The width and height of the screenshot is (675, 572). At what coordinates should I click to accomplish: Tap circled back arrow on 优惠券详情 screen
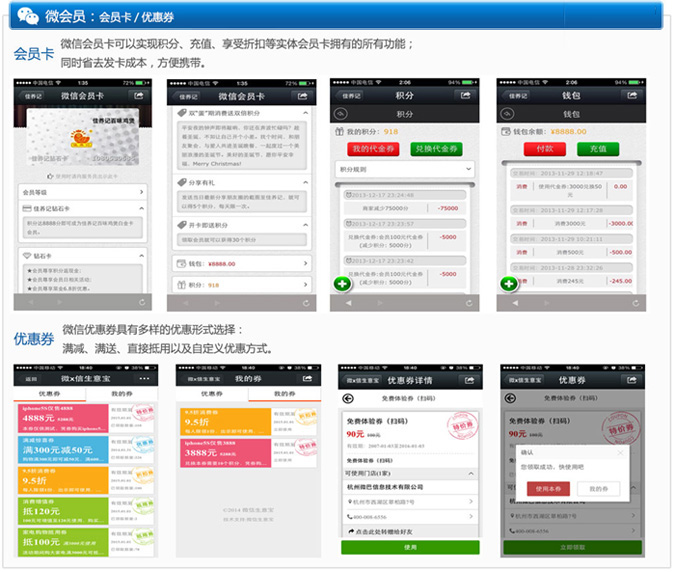[x=348, y=399]
